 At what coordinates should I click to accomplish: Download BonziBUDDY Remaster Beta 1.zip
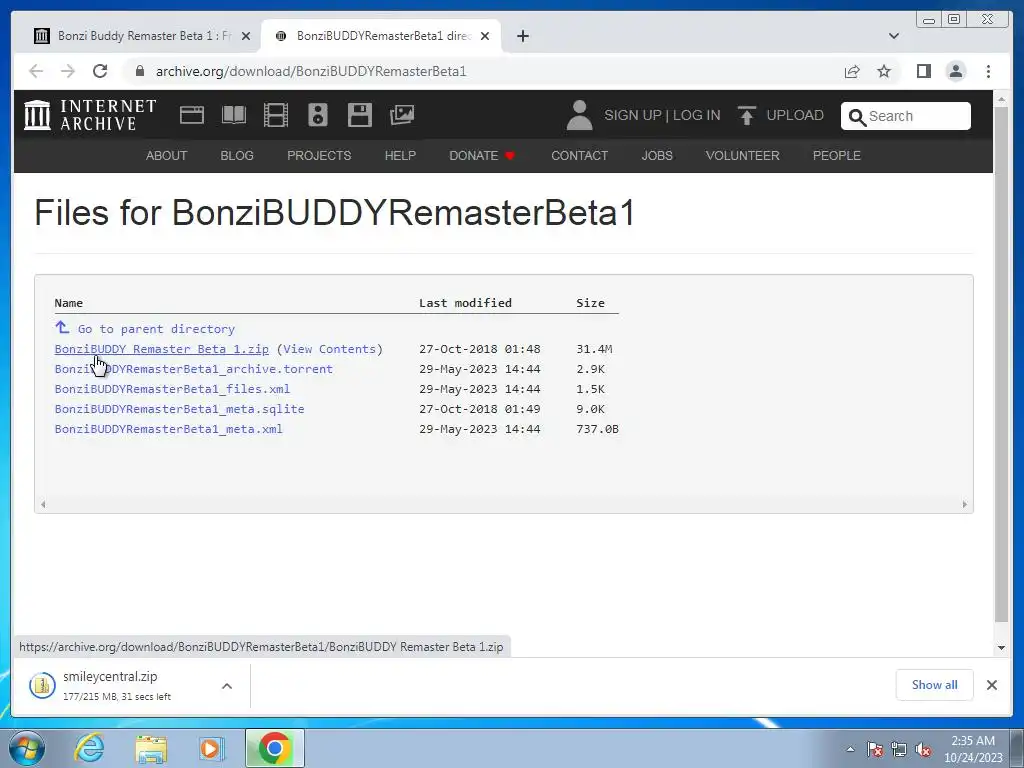coord(161,349)
